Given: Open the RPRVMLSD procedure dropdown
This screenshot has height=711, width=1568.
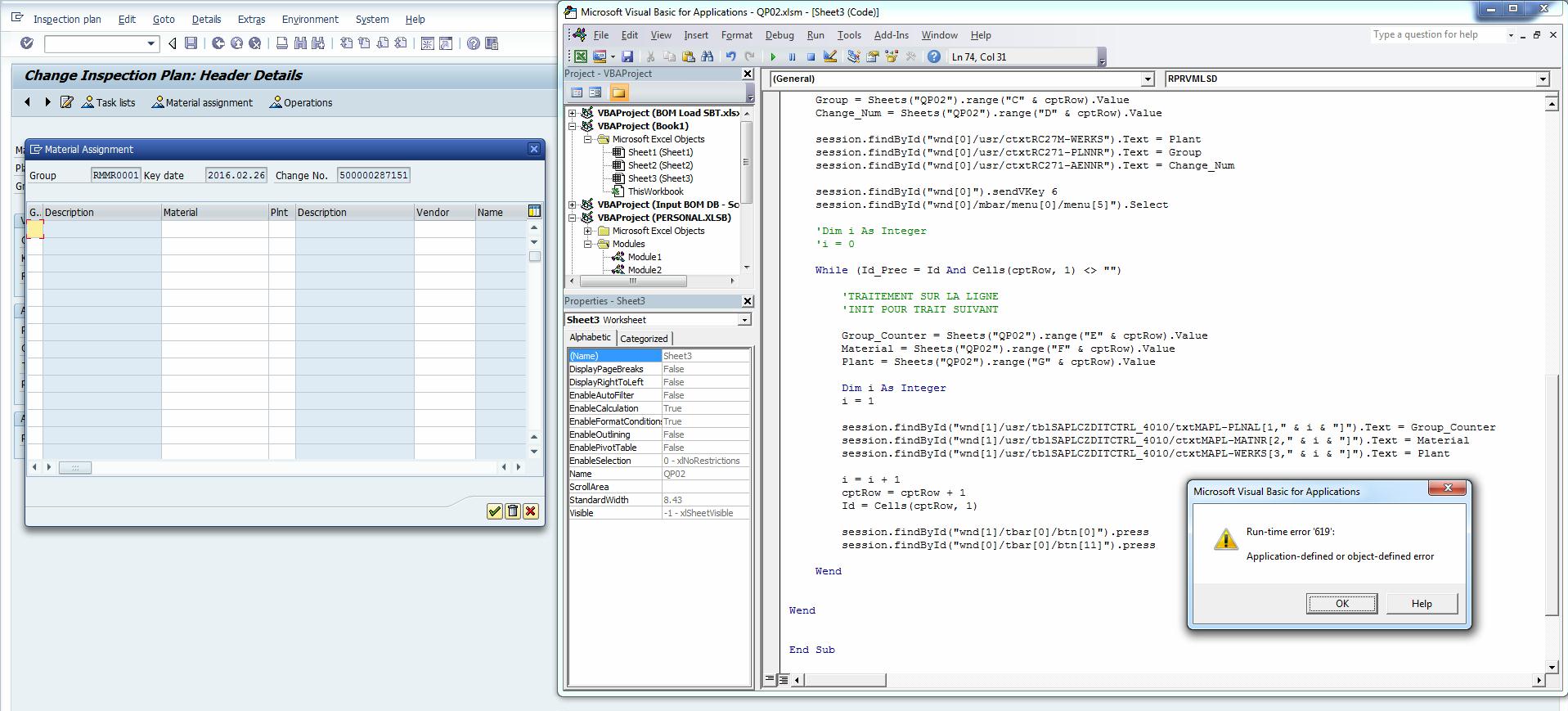Looking at the screenshot, I should tap(1543, 79).
